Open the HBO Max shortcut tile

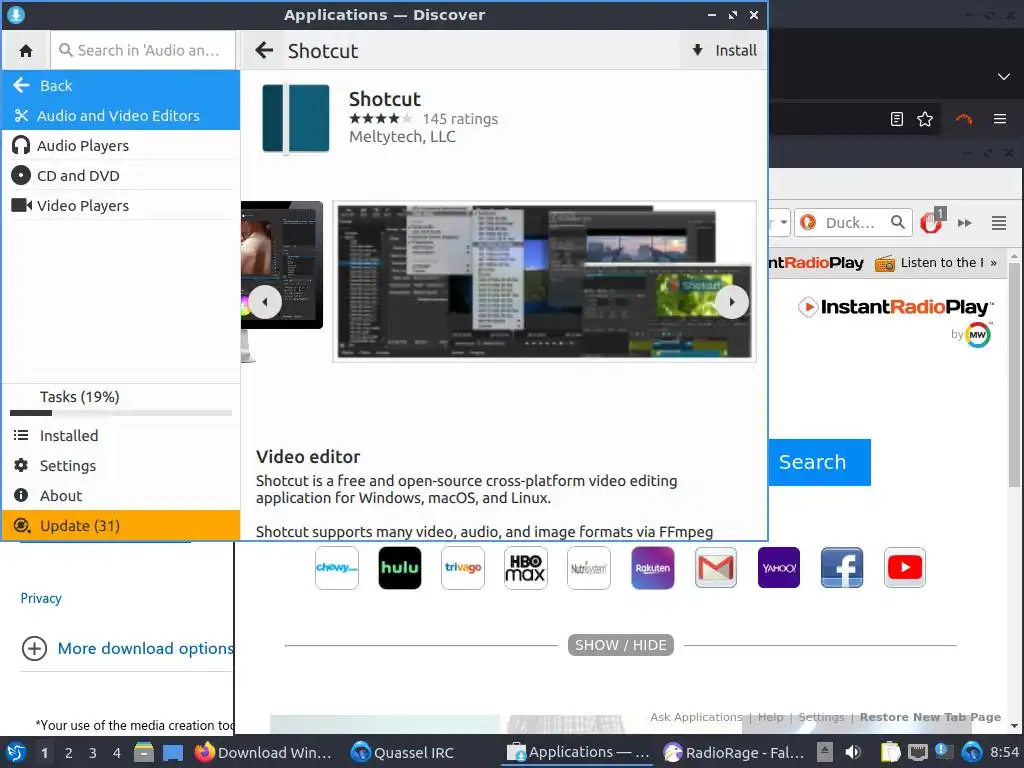point(526,568)
